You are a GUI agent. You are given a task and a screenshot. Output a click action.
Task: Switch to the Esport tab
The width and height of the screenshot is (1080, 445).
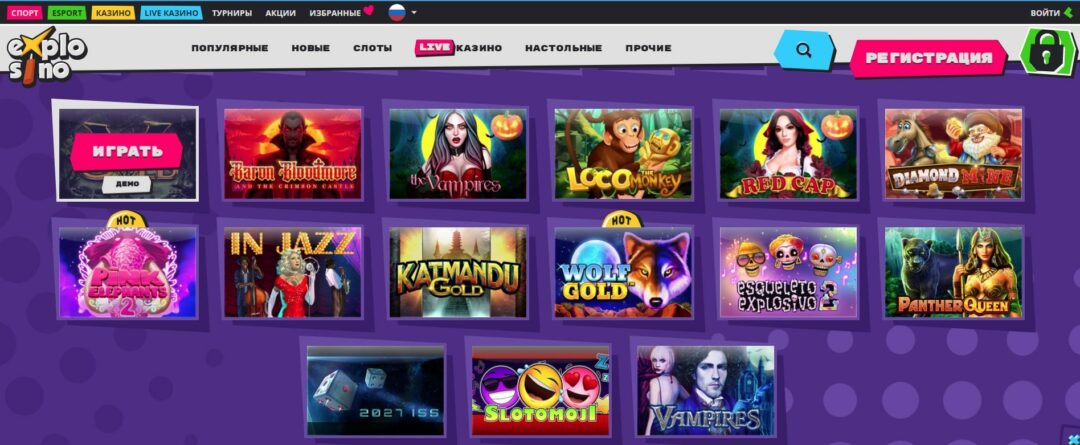click(x=67, y=12)
